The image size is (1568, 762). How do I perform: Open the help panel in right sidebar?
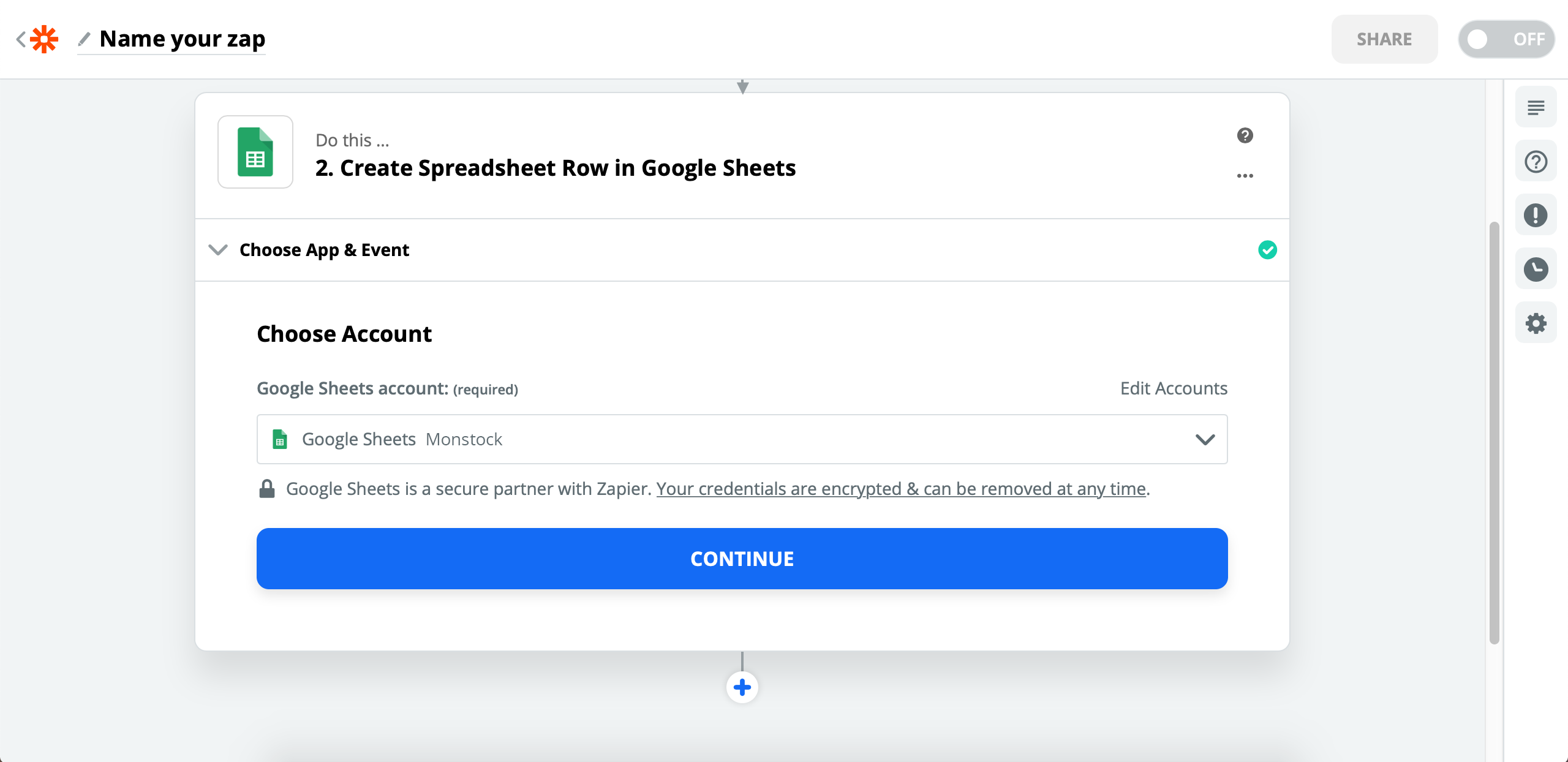point(1536,162)
